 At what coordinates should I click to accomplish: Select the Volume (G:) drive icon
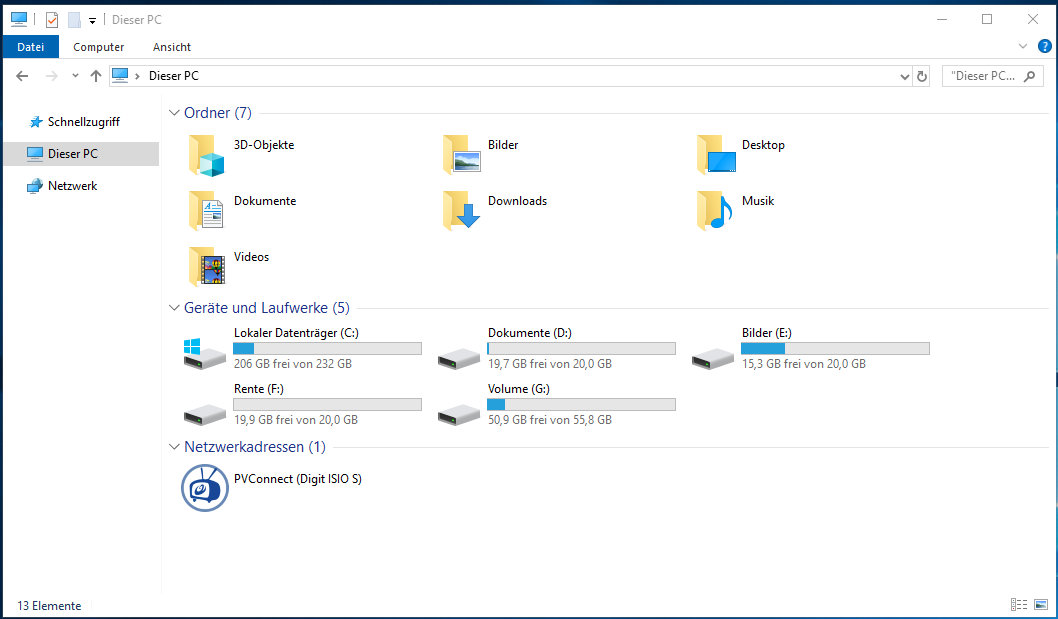tap(459, 414)
